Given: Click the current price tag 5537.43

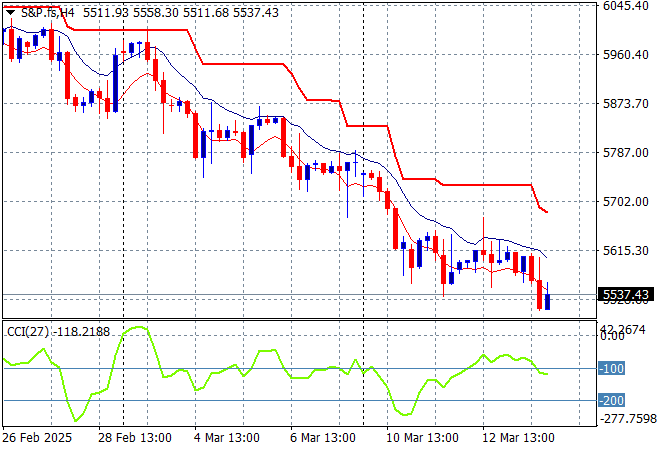Looking at the screenshot, I should coord(626,294).
